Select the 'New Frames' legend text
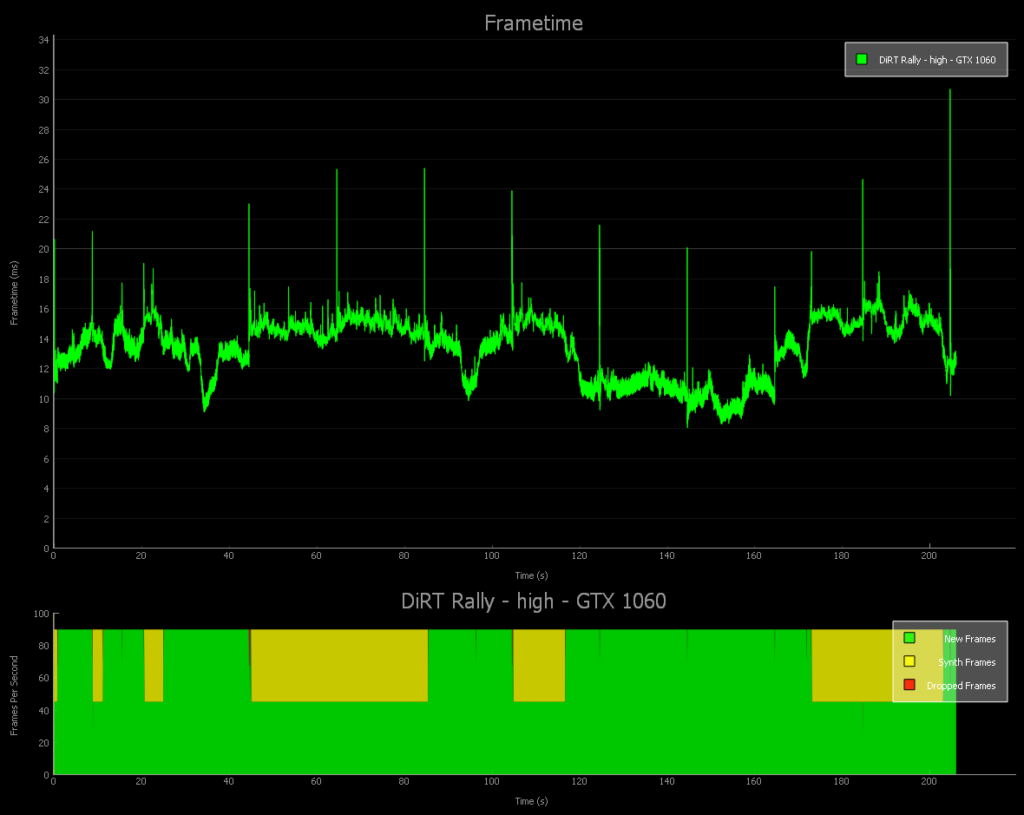The image size is (1024, 815). coord(969,639)
